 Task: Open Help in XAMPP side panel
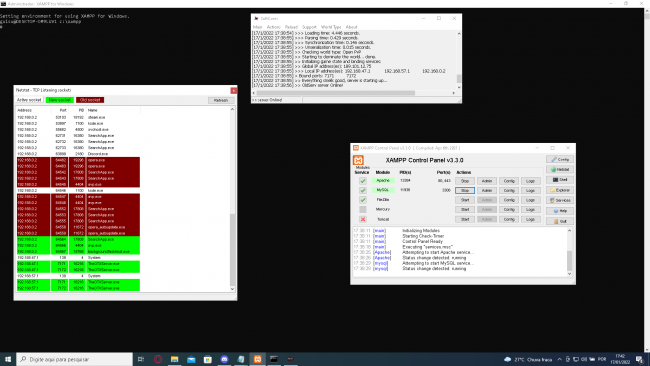coord(560,211)
